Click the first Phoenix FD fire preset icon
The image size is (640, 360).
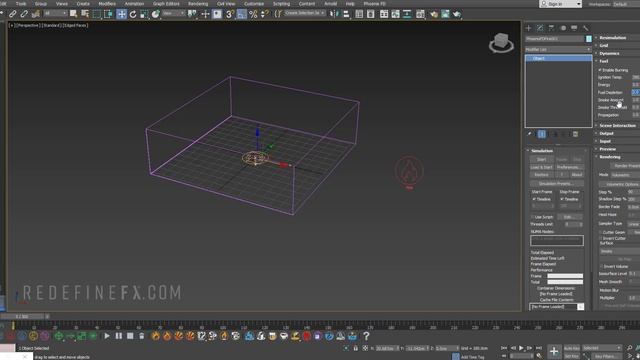[x=156, y=336]
